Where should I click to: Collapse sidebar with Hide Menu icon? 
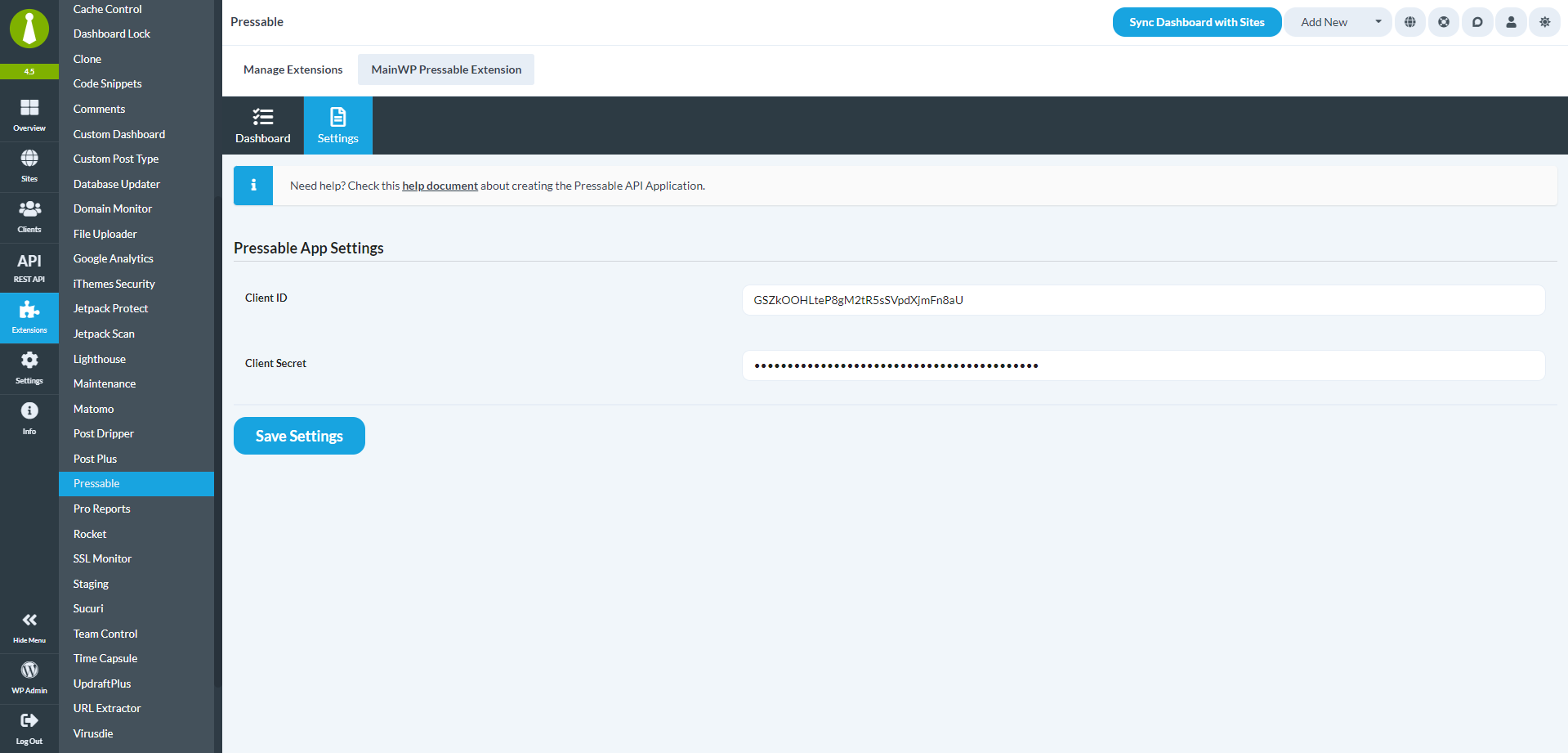29,620
